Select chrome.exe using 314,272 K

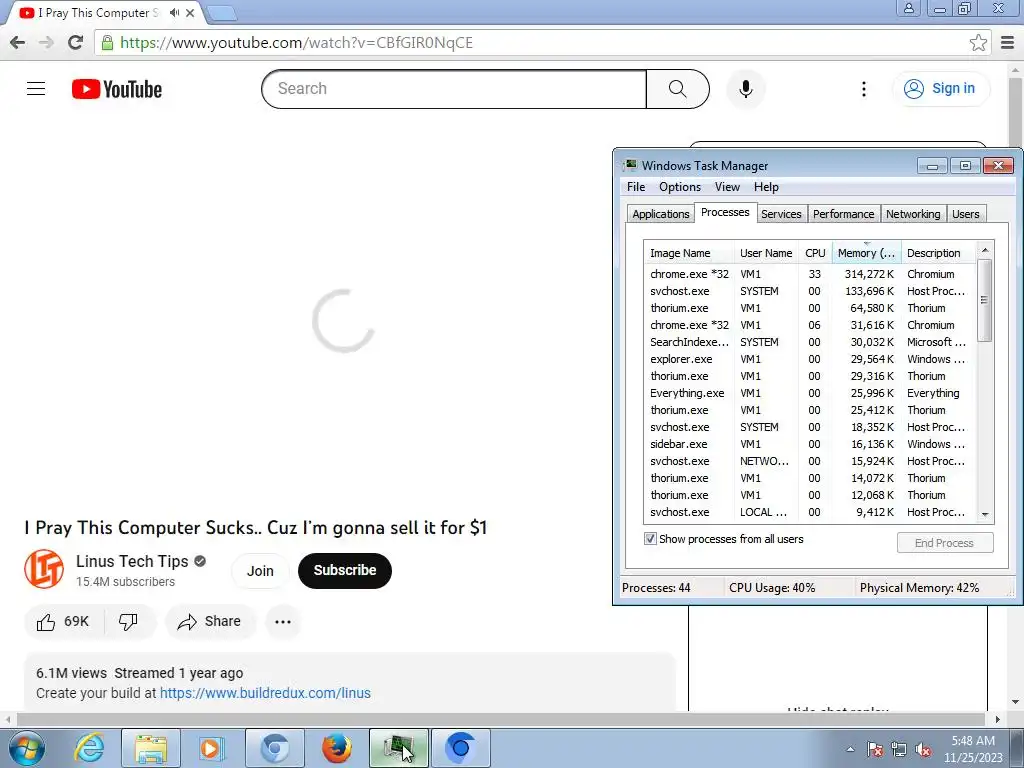click(809, 274)
